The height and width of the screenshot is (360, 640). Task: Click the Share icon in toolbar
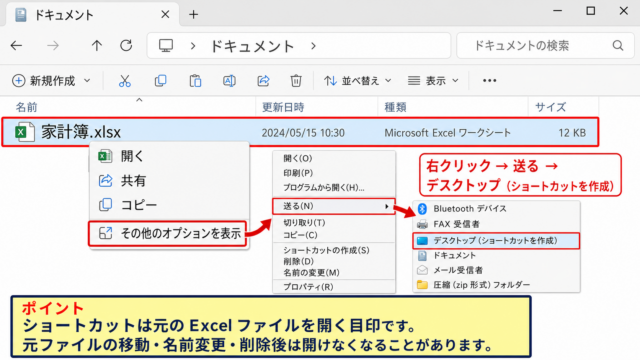point(263,81)
